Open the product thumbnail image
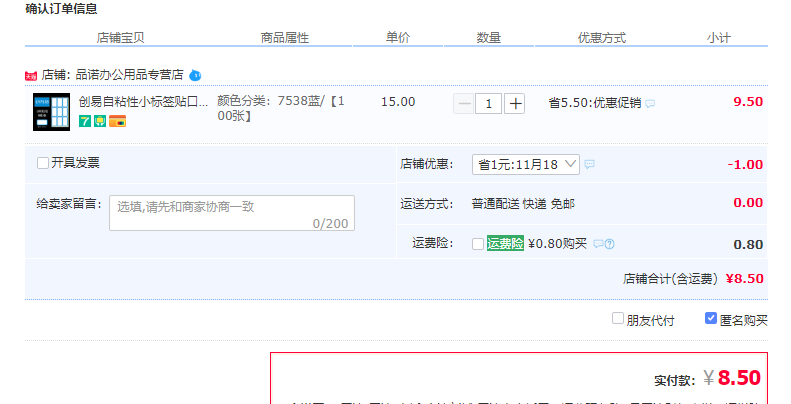 [x=51, y=112]
